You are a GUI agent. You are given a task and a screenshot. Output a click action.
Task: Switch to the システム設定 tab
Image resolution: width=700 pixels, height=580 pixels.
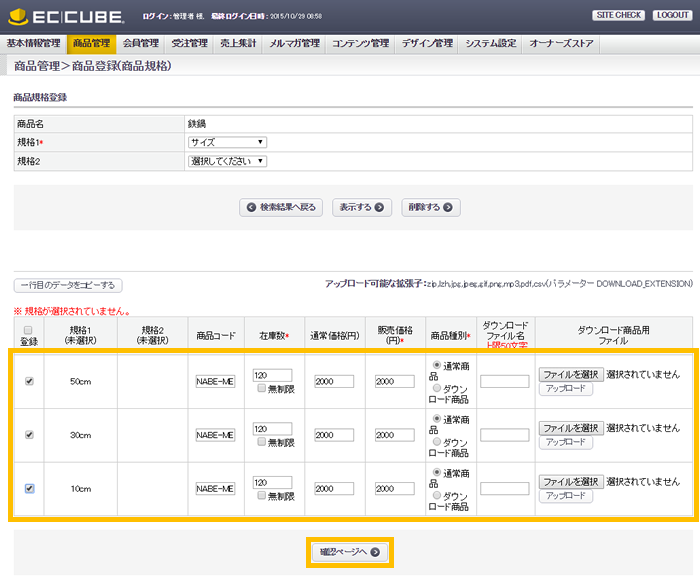point(491,44)
